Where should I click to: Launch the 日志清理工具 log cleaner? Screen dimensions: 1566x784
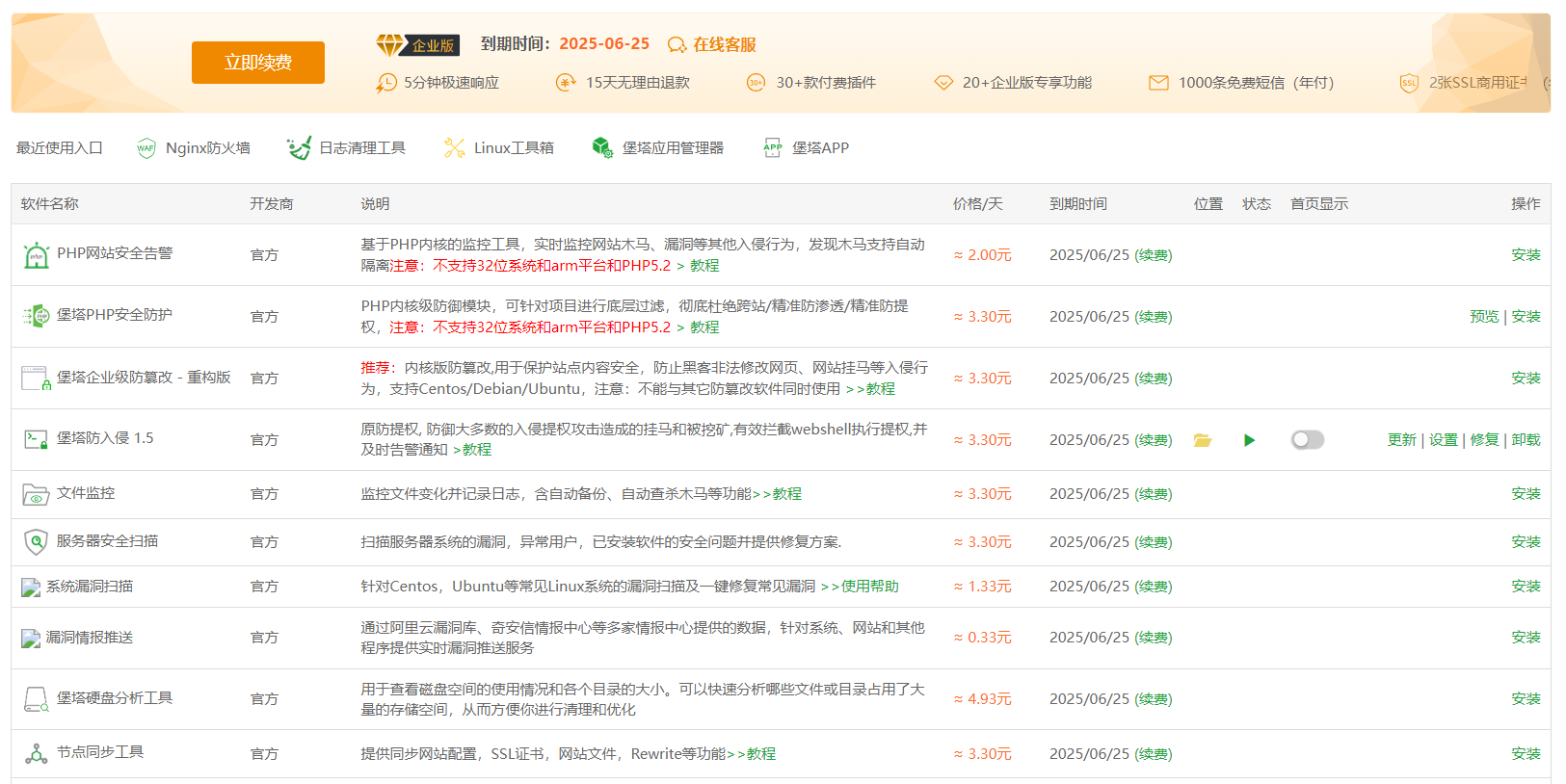(x=347, y=148)
